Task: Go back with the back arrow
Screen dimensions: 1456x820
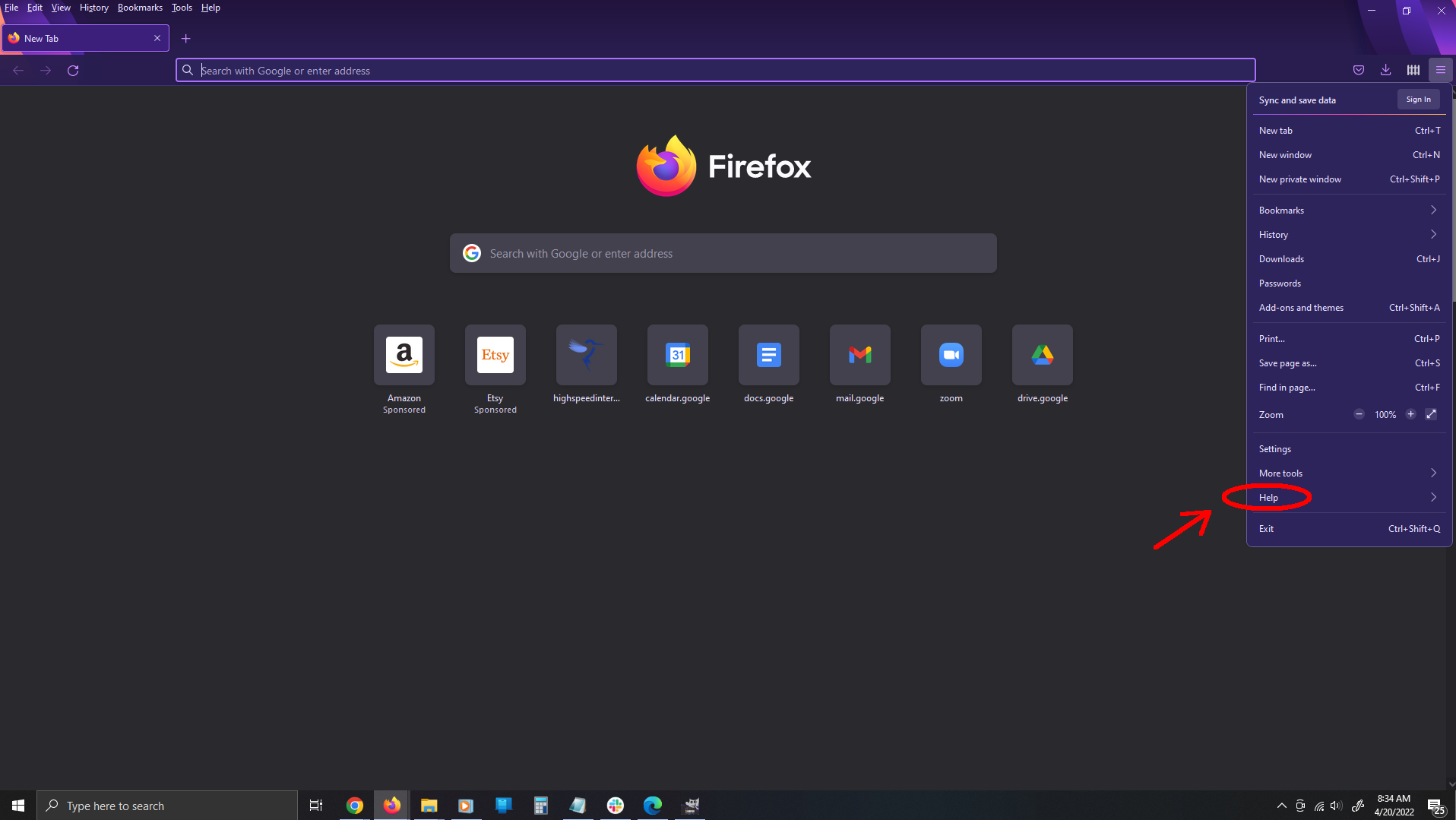Action: click(18, 71)
